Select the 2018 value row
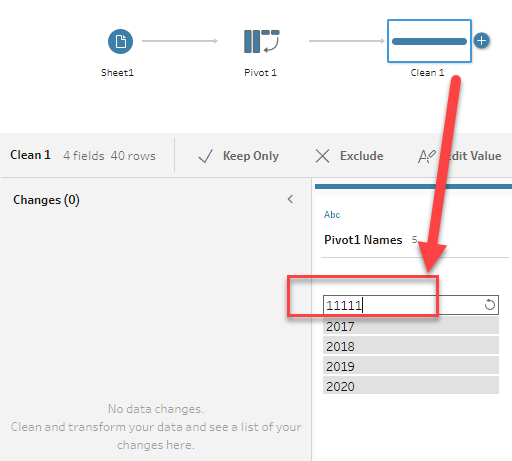The height and width of the screenshot is (461, 512). pyautogui.click(x=411, y=345)
